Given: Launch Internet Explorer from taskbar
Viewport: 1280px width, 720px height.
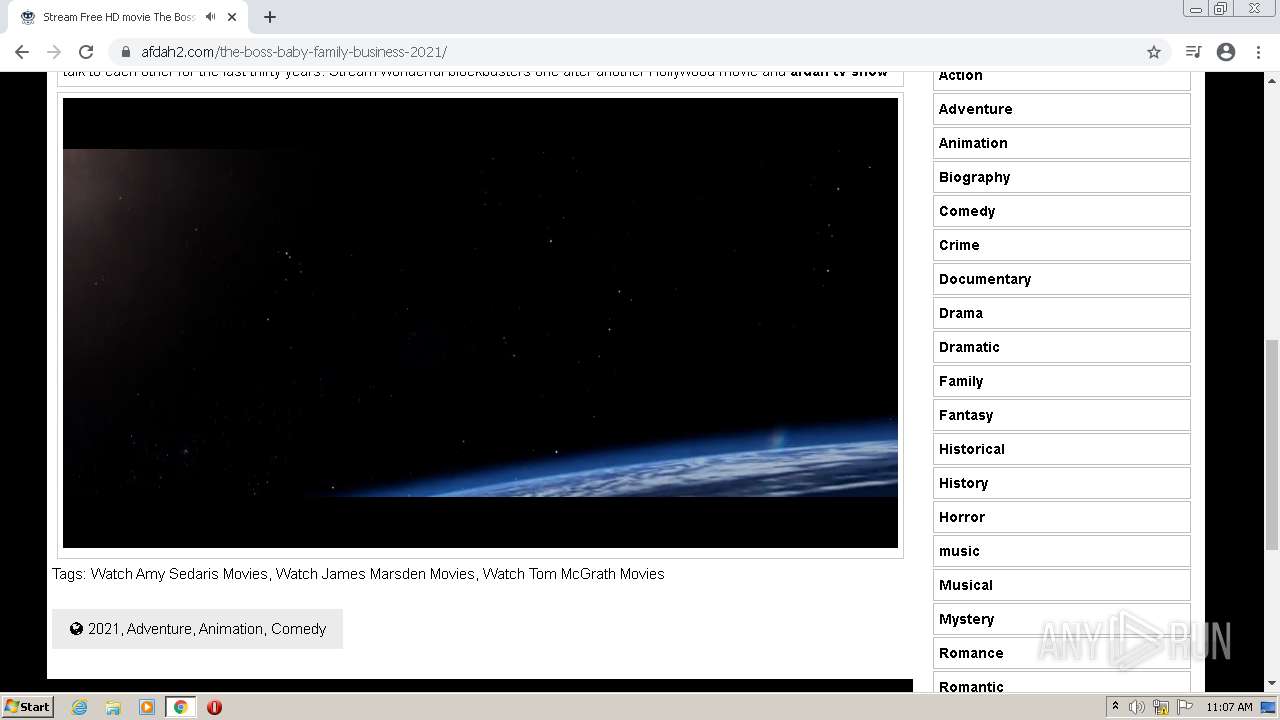Looking at the screenshot, I should click(x=80, y=707).
